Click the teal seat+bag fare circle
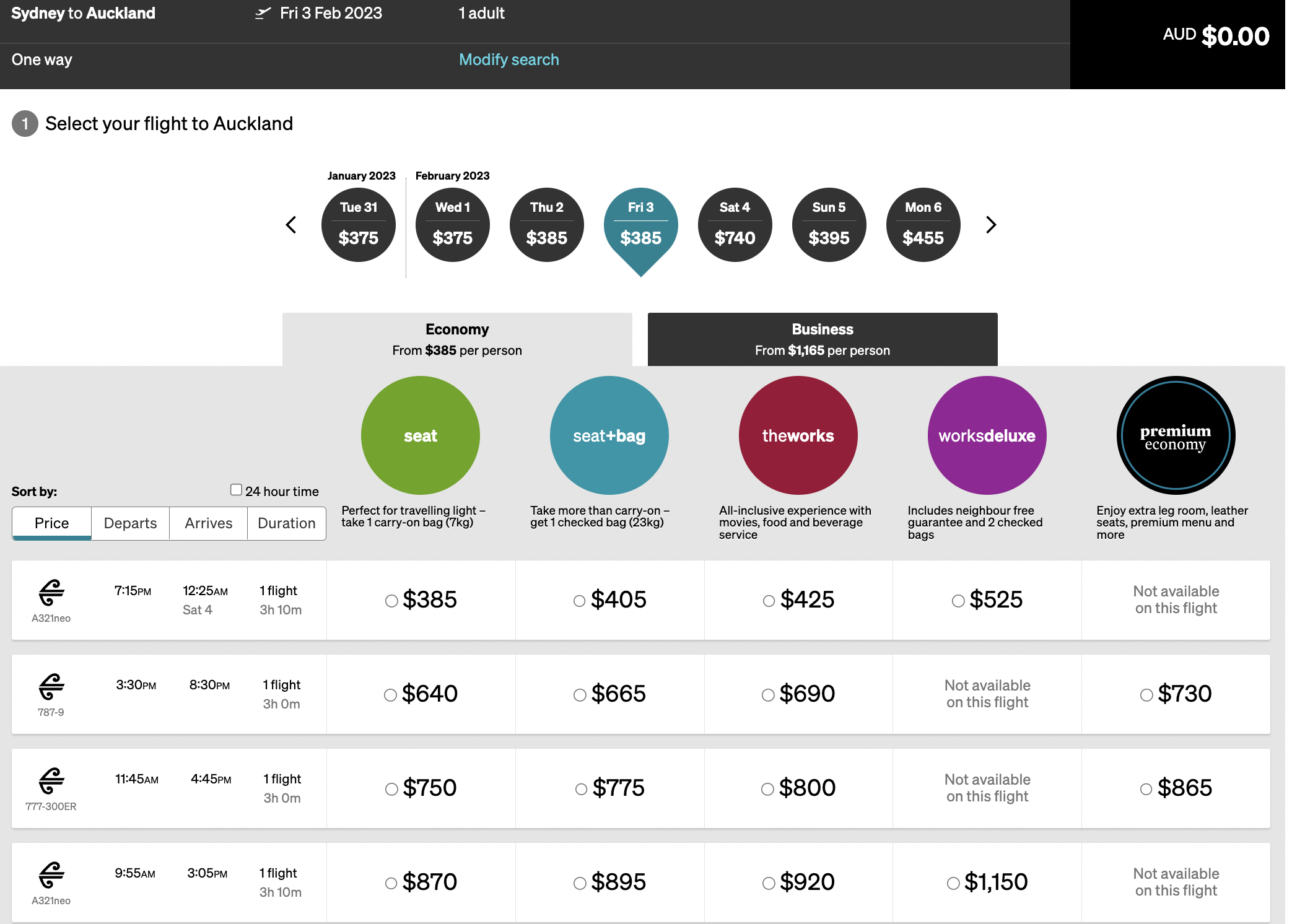This screenshot has width=1292, height=924. [x=609, y=435]
